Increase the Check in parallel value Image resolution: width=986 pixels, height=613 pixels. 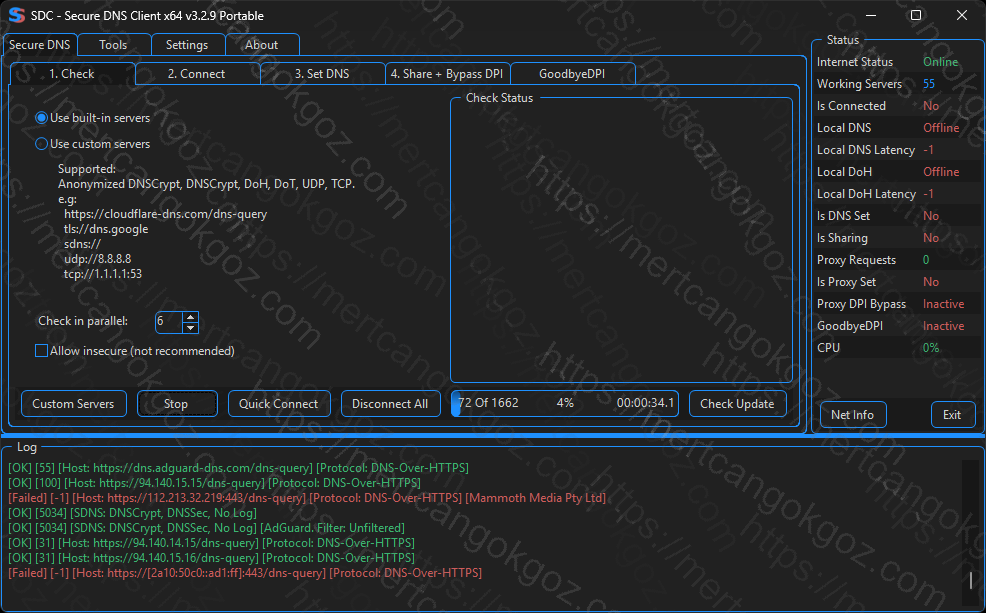pyautogui.click(x=191, y=316)
